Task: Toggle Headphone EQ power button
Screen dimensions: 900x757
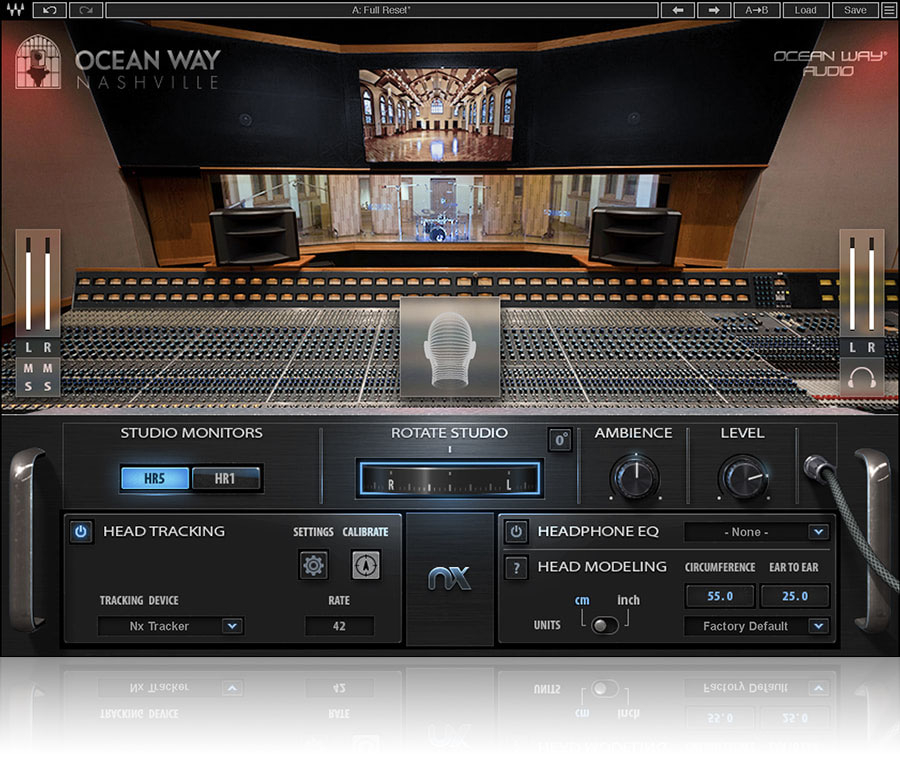Action: coord(516,532)
